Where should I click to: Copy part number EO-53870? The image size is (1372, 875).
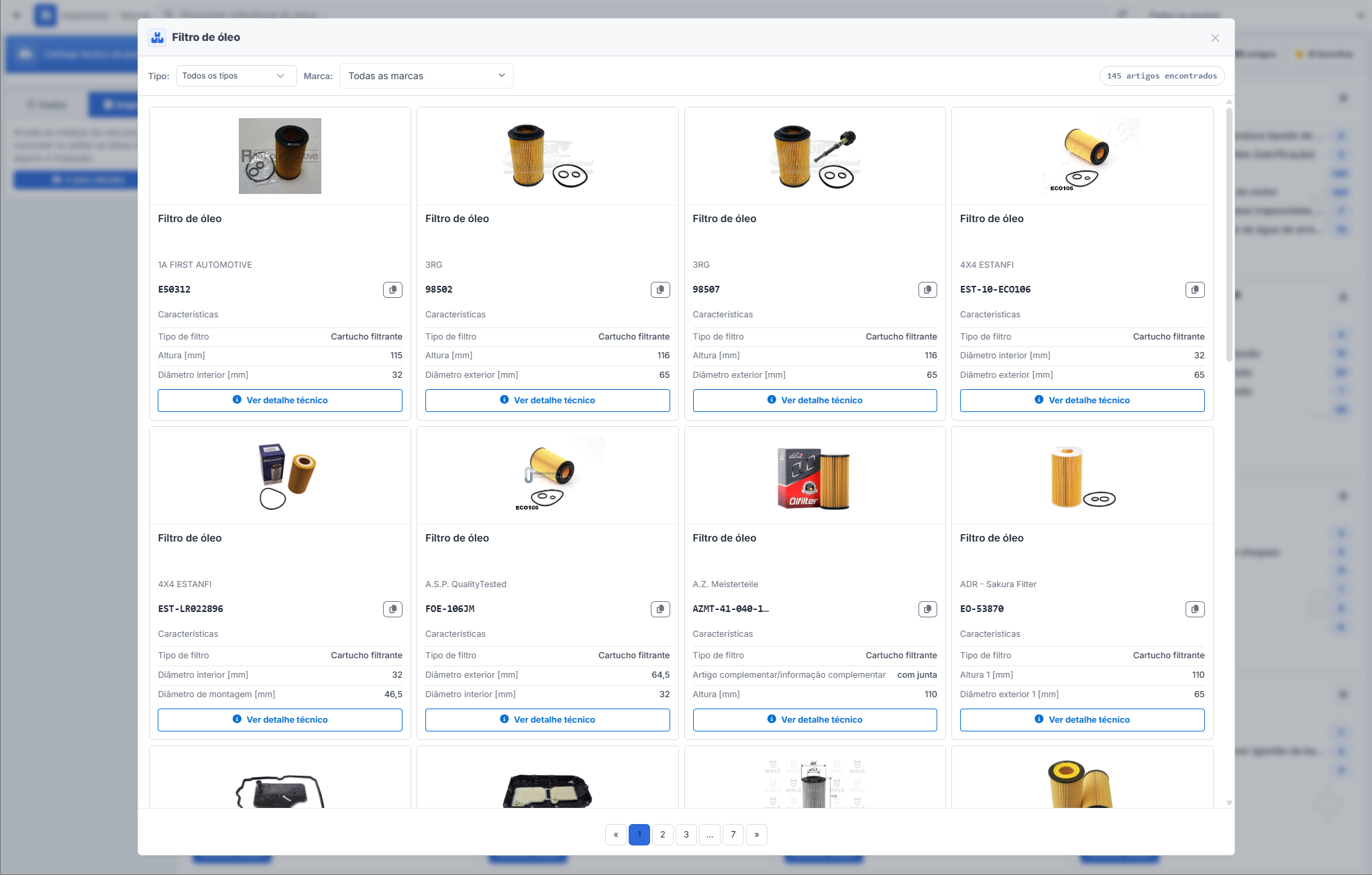pos(1195,609)
